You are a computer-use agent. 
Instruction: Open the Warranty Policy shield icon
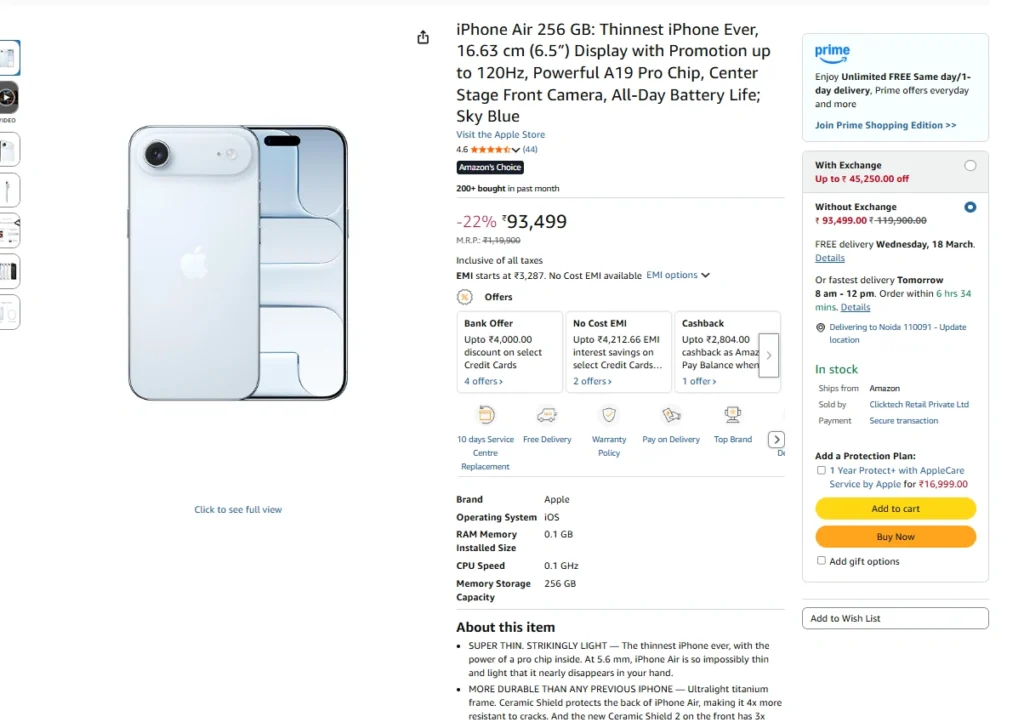tap(609, 414)
